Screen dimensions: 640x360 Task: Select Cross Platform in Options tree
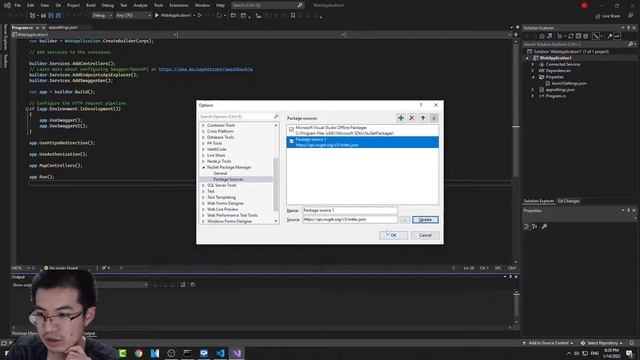[220, 131]
